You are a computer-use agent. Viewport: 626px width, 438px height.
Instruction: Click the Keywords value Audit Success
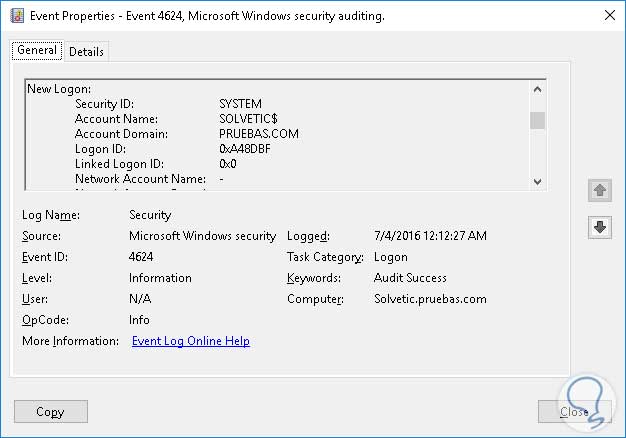click(x=410, y=278)
